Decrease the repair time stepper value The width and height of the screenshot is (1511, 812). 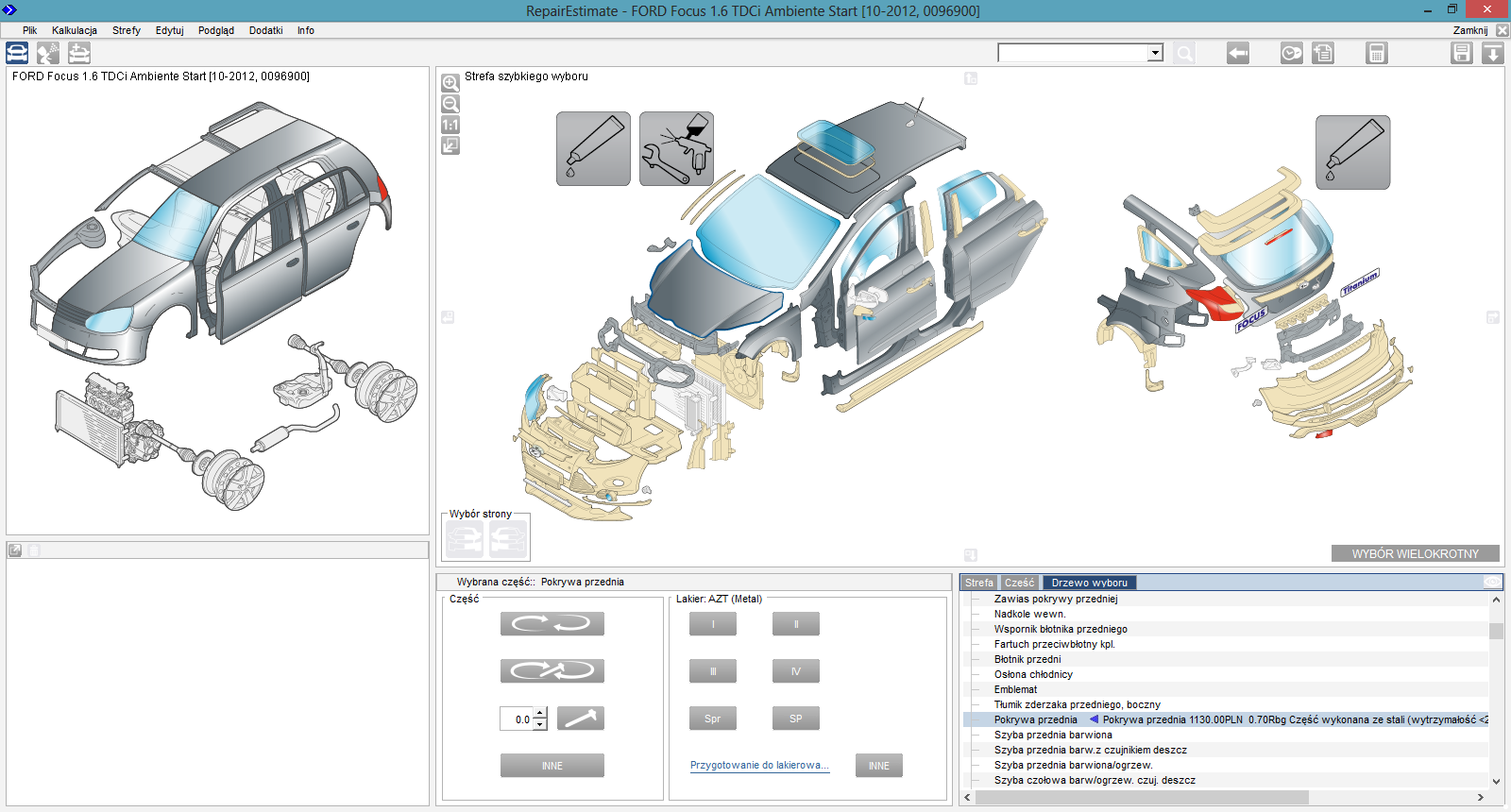coord(540,724)
